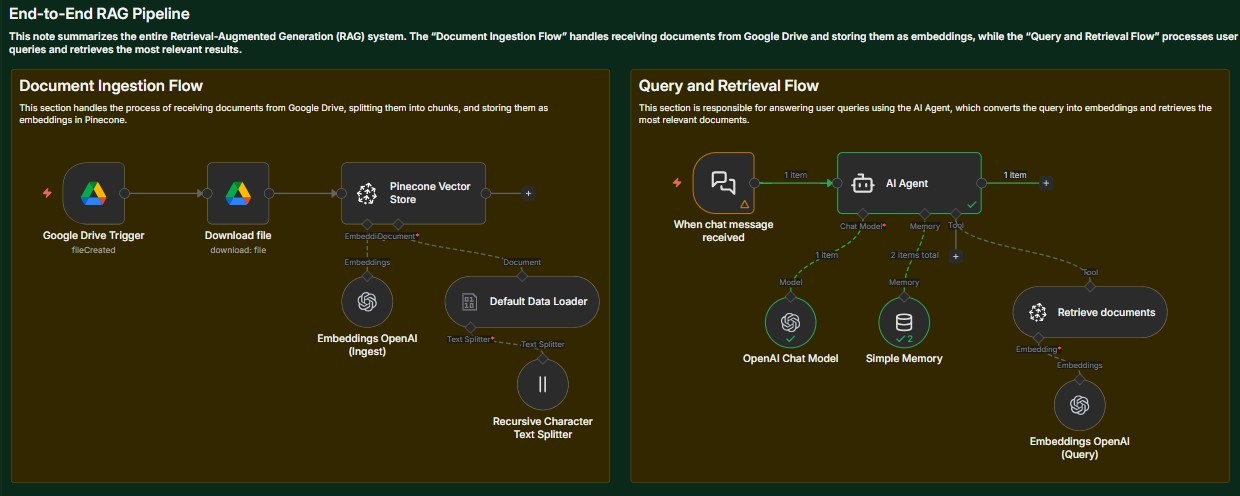Click the Pinecone Vector Store node
This screenshot has height=496, width=1240.
coord(413,193)
